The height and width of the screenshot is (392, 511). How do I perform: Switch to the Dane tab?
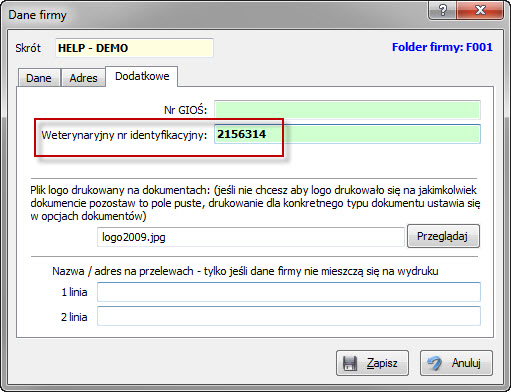(39, 78)
